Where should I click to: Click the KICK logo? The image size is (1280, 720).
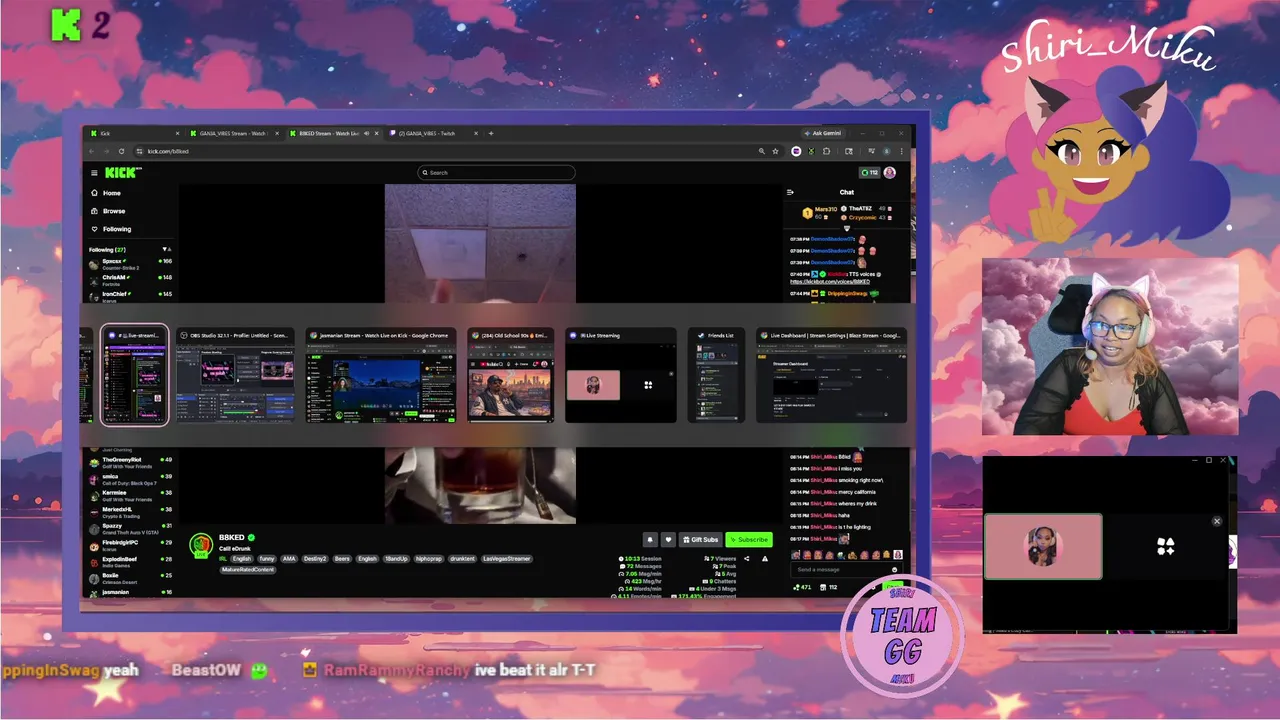coord(123,172)
